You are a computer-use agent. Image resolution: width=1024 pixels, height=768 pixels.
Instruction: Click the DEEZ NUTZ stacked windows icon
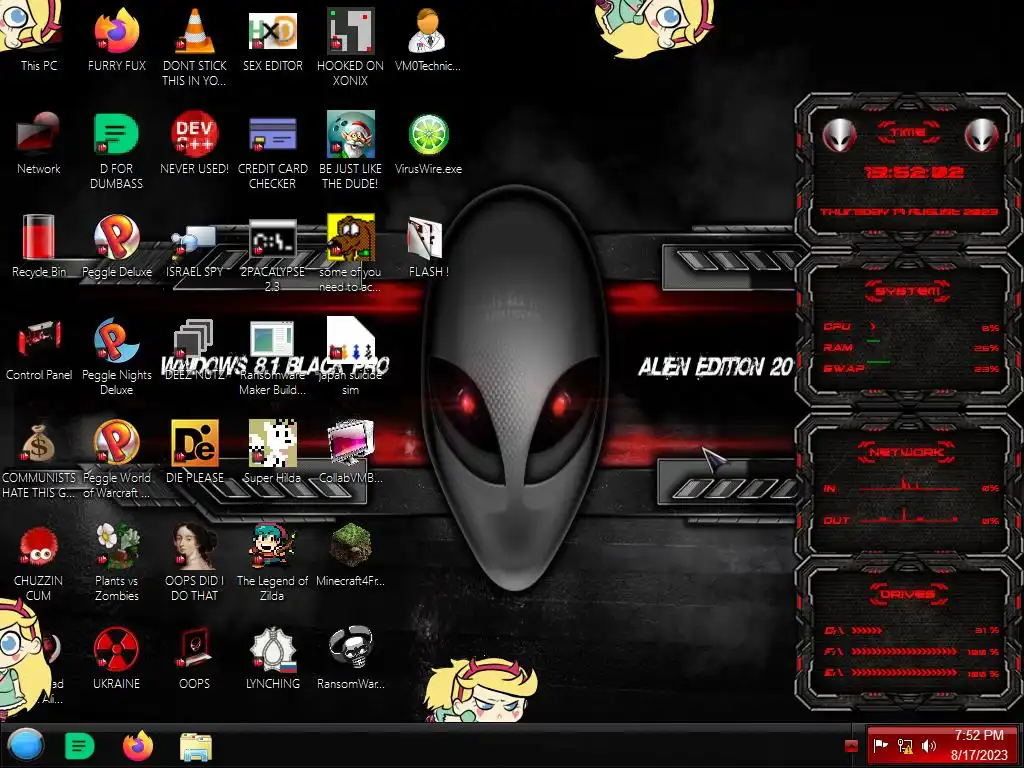pos(194,349)
